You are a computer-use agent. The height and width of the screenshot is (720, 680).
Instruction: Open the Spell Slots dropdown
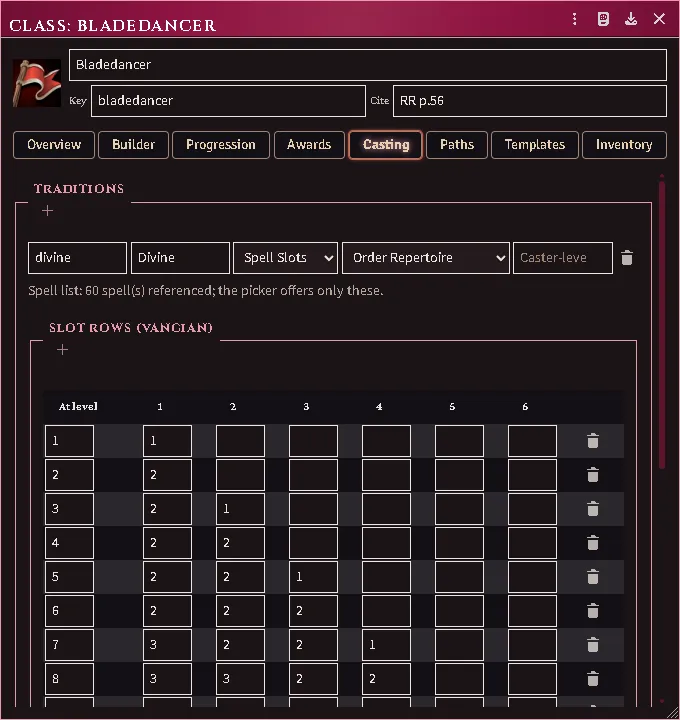point(286,258)
